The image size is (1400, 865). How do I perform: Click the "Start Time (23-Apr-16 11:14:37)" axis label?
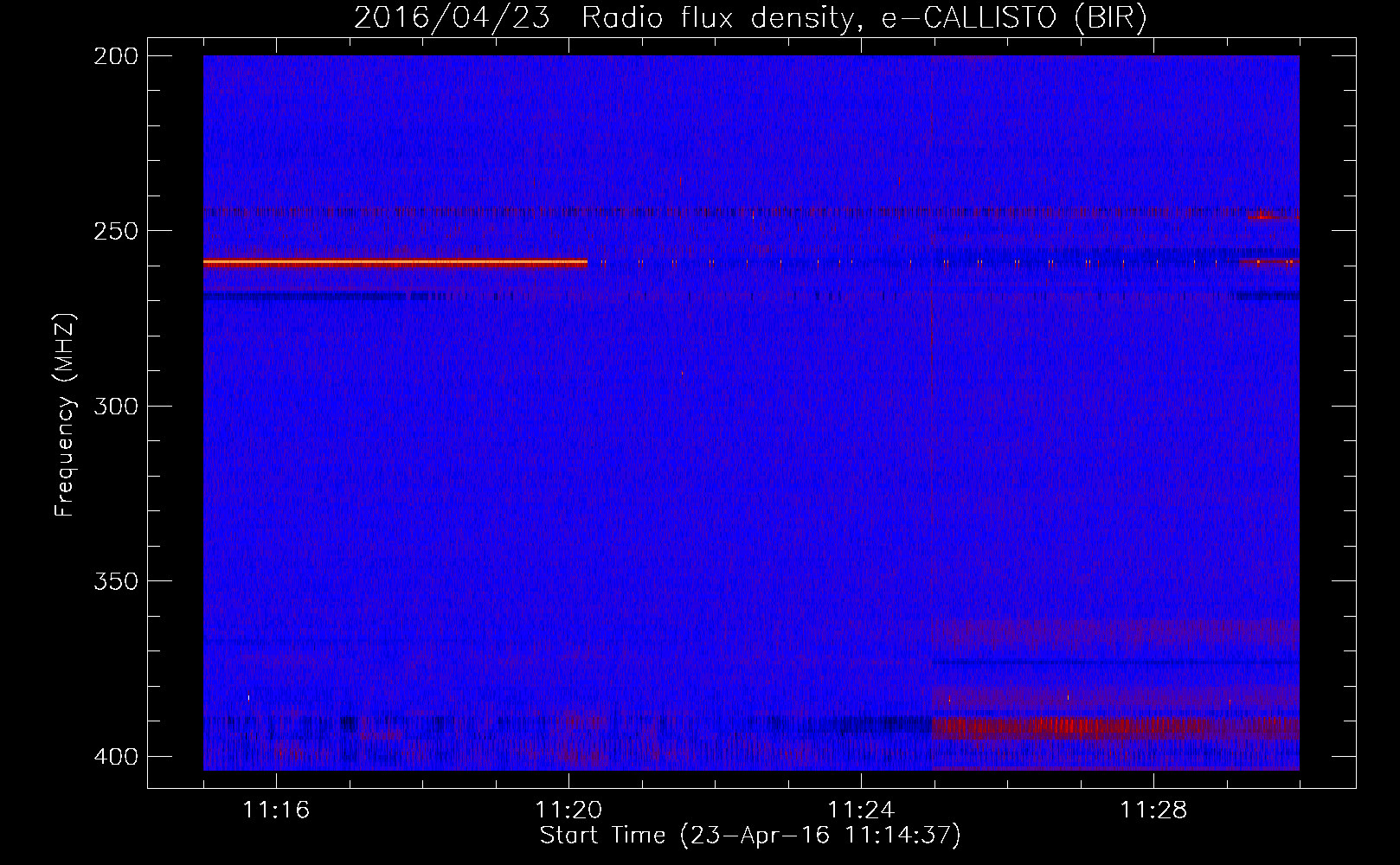tap(750, 836)
